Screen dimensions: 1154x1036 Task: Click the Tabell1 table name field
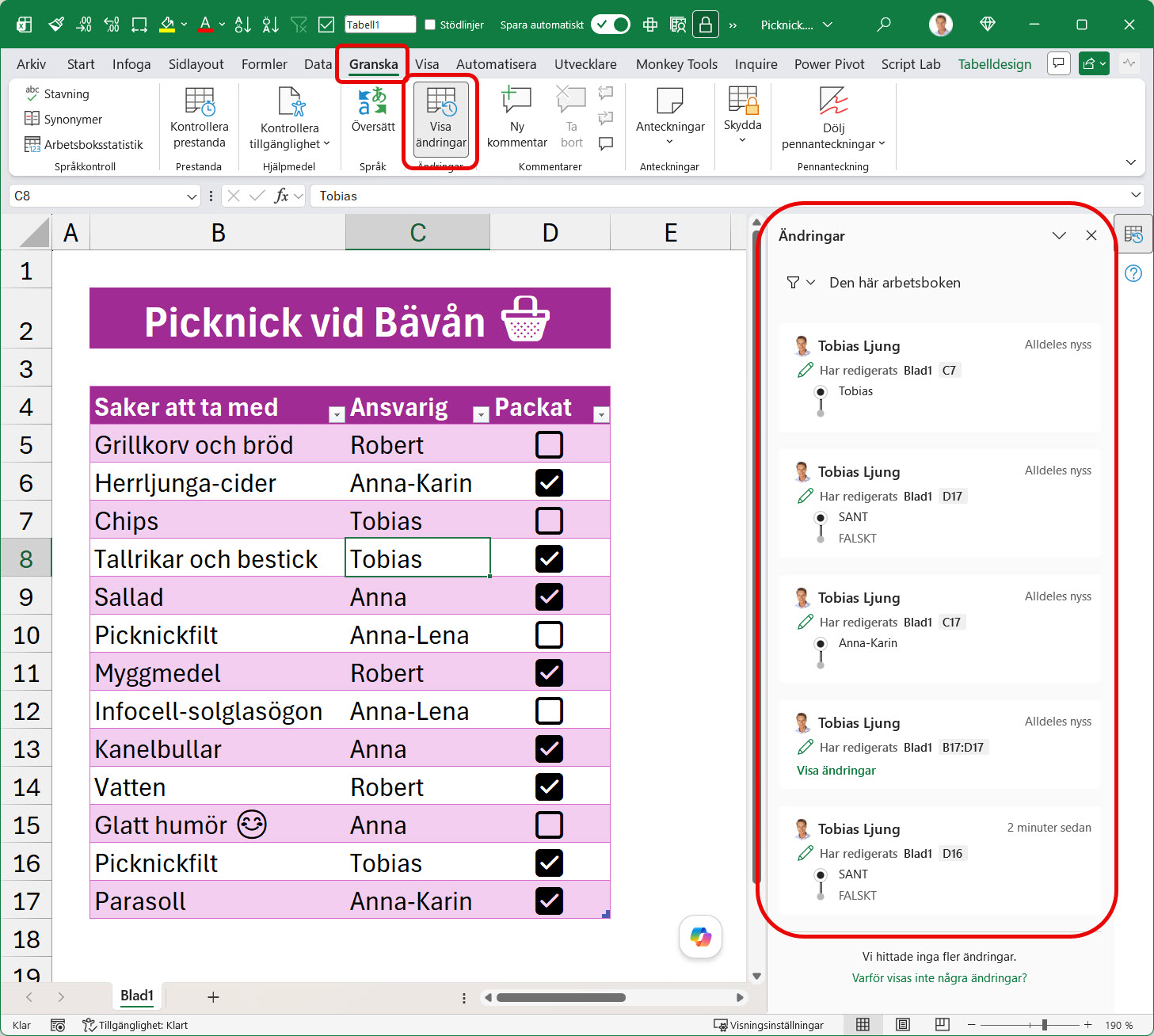tap(380, 25)
